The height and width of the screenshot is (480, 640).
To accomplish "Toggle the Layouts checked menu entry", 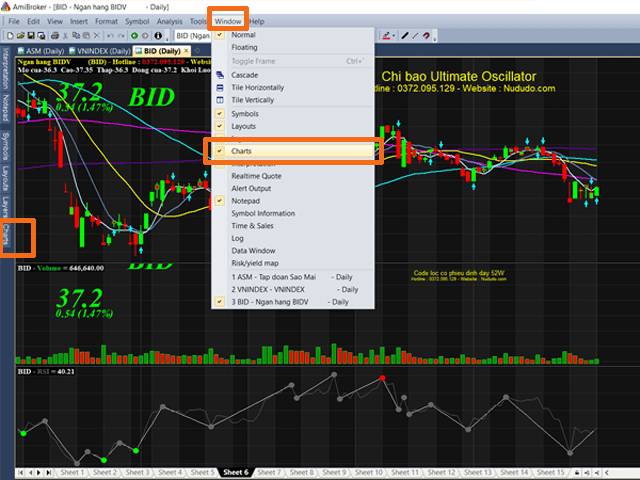I will [243, 127].
